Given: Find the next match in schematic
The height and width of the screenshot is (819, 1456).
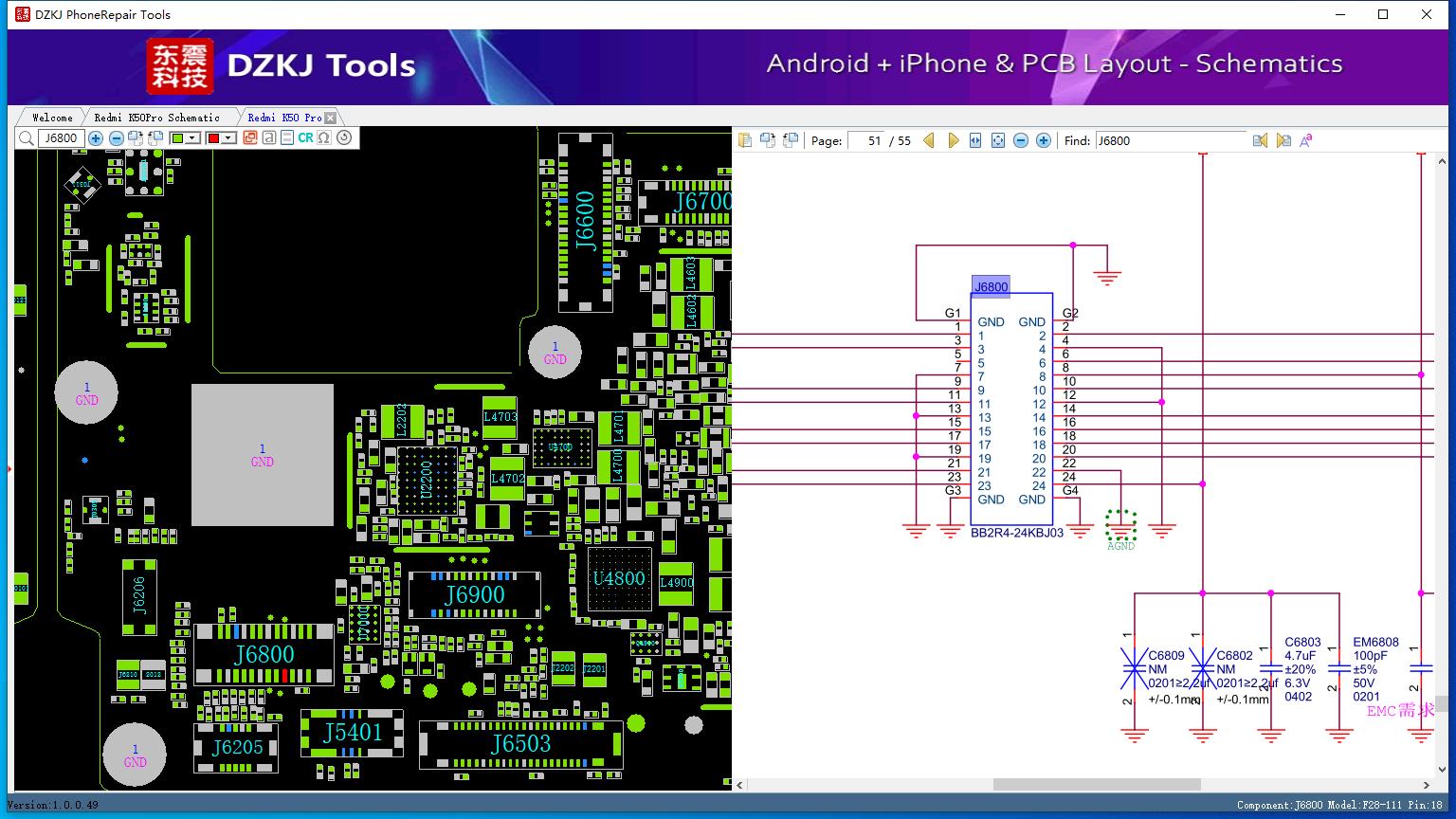Looking at the screenshot, I should coord(1283,140).
